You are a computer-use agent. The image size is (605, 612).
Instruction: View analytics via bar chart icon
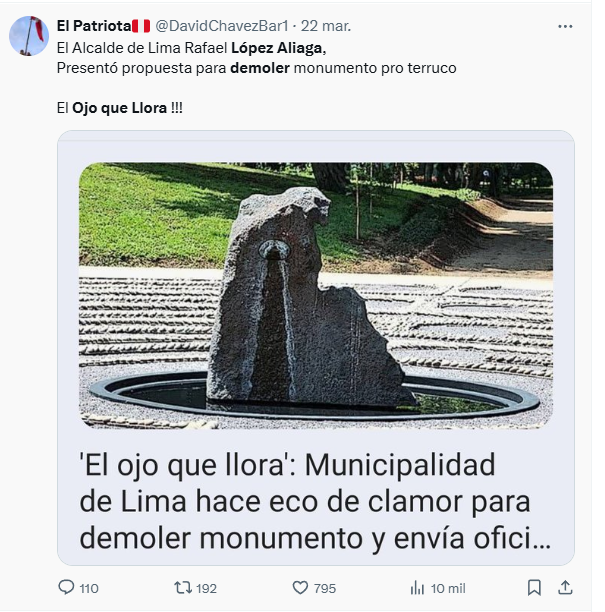[417, 587]
